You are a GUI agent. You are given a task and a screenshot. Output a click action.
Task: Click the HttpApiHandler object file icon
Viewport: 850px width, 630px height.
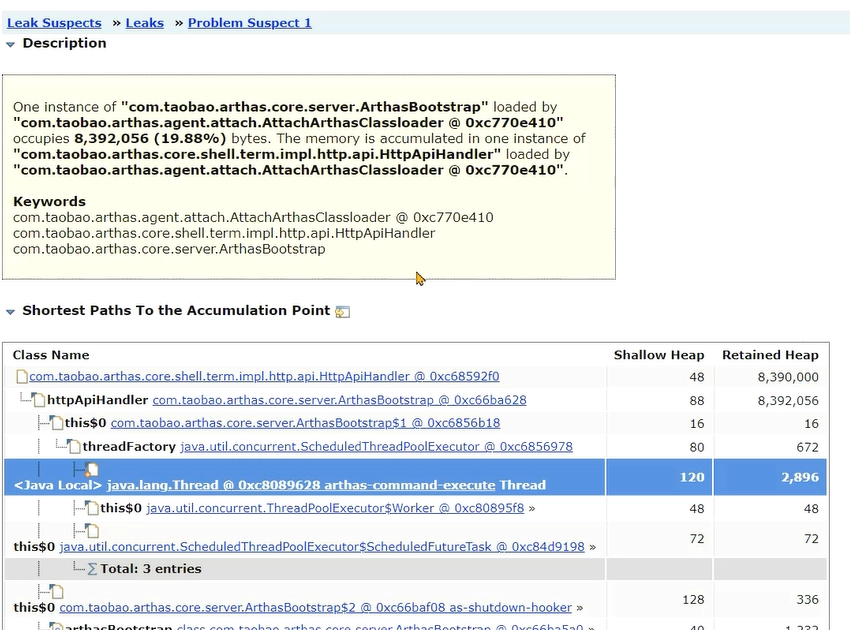(x=22, y=376)
